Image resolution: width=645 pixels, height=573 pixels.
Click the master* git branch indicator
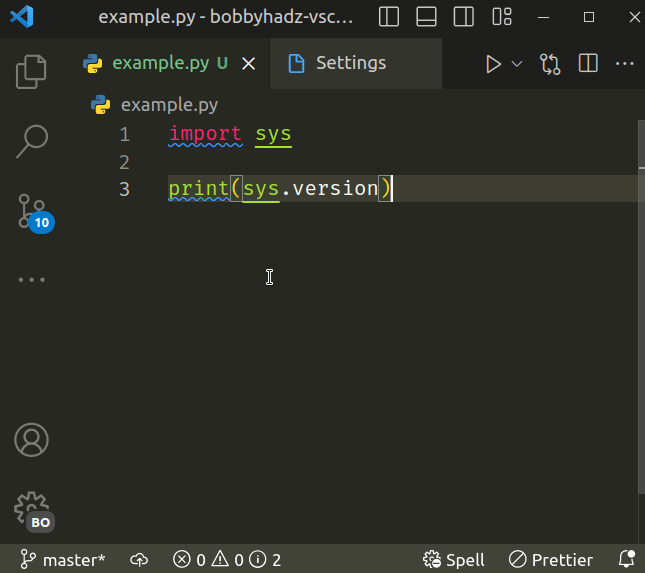(x=63, y=560)
